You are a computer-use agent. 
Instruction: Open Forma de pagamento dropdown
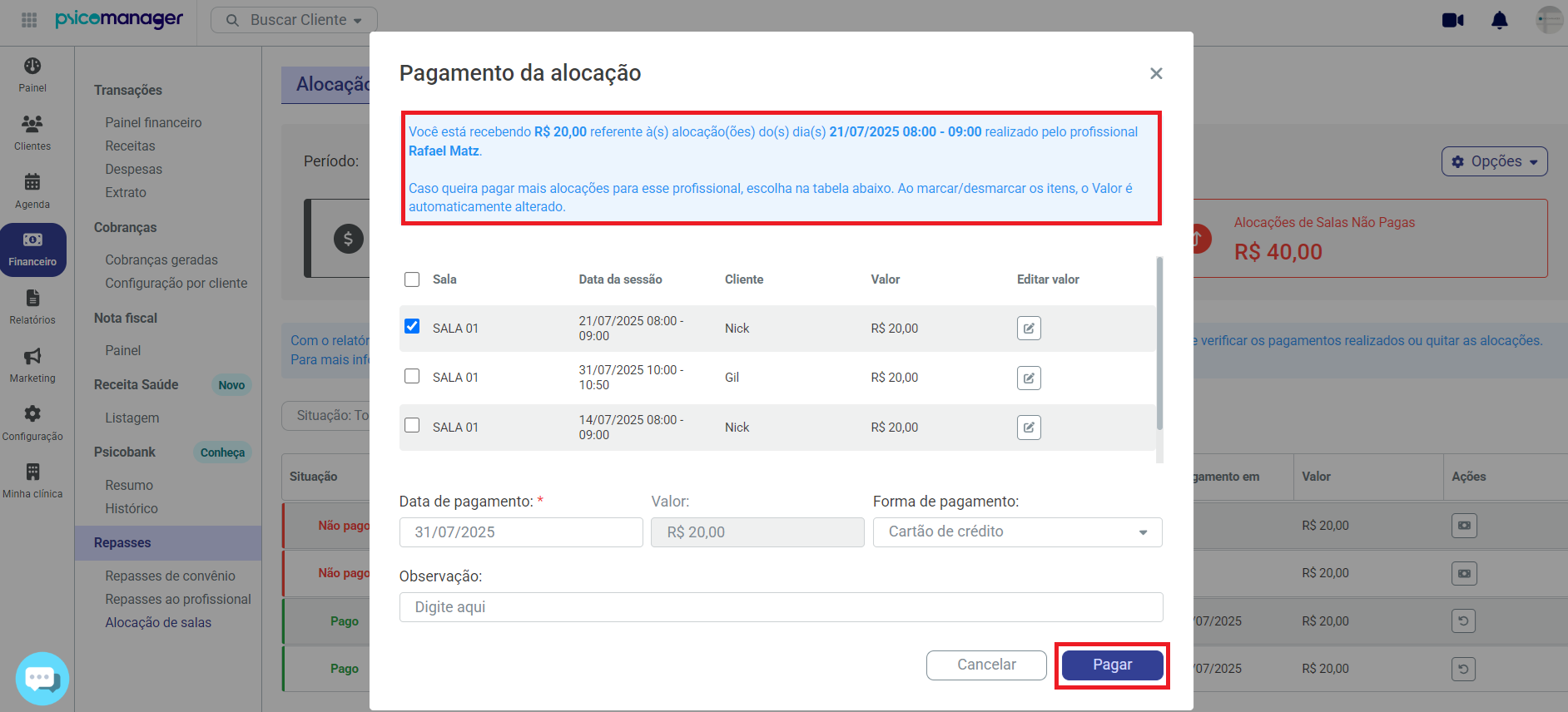(1017, 532)
